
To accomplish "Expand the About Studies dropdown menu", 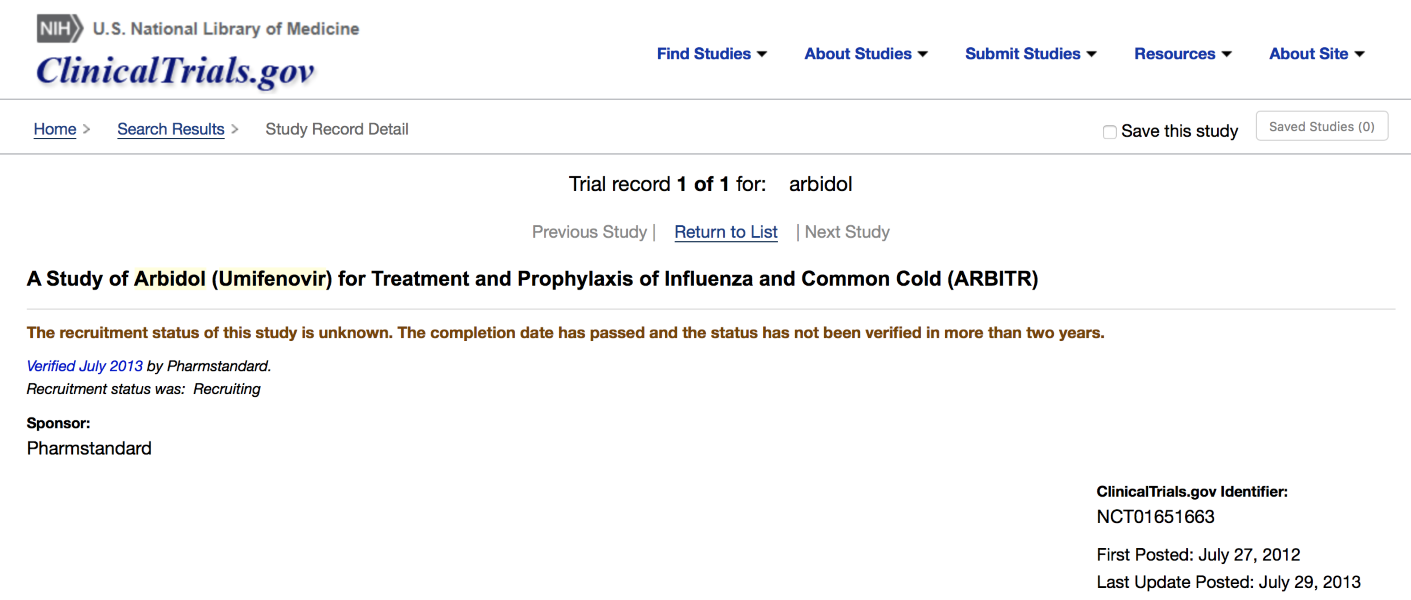I will tap(866, 54).
